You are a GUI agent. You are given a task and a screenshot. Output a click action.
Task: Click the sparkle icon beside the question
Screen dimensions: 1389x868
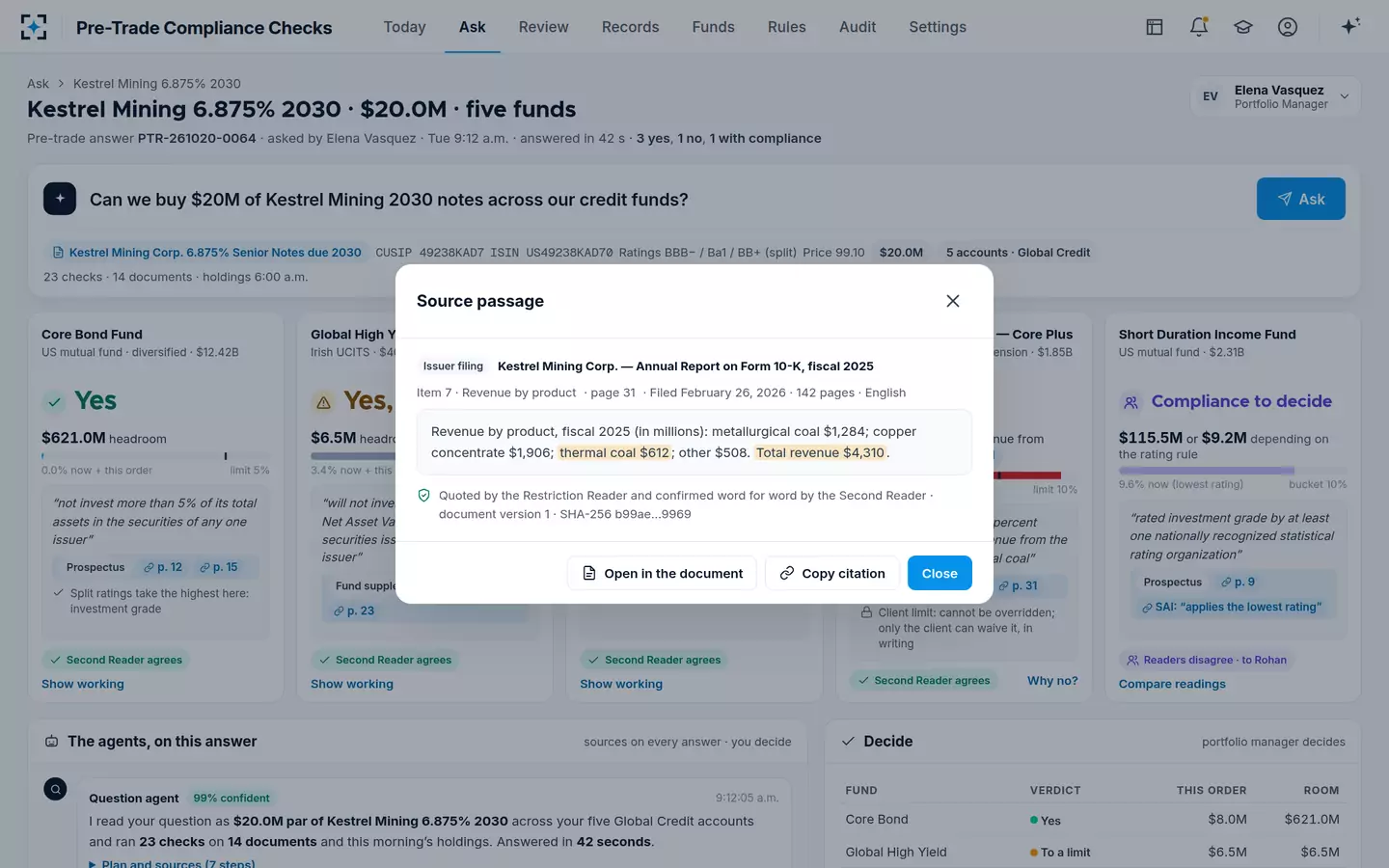click(x=60, y=199)
